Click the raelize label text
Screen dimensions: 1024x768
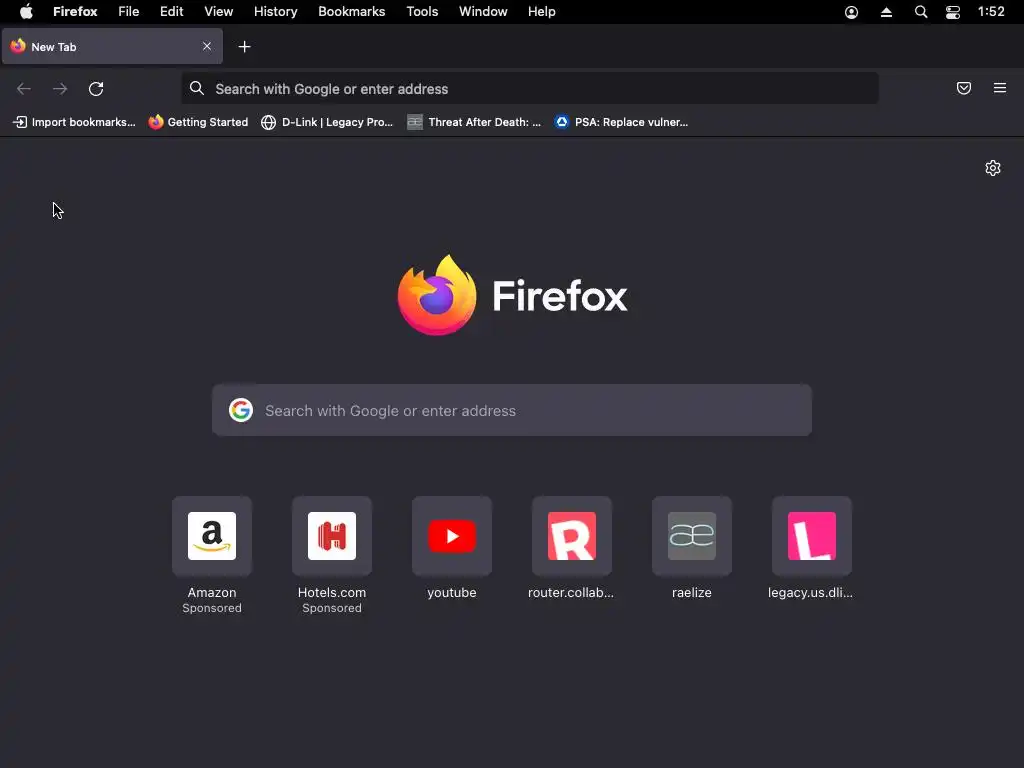[x=692, y=592]
